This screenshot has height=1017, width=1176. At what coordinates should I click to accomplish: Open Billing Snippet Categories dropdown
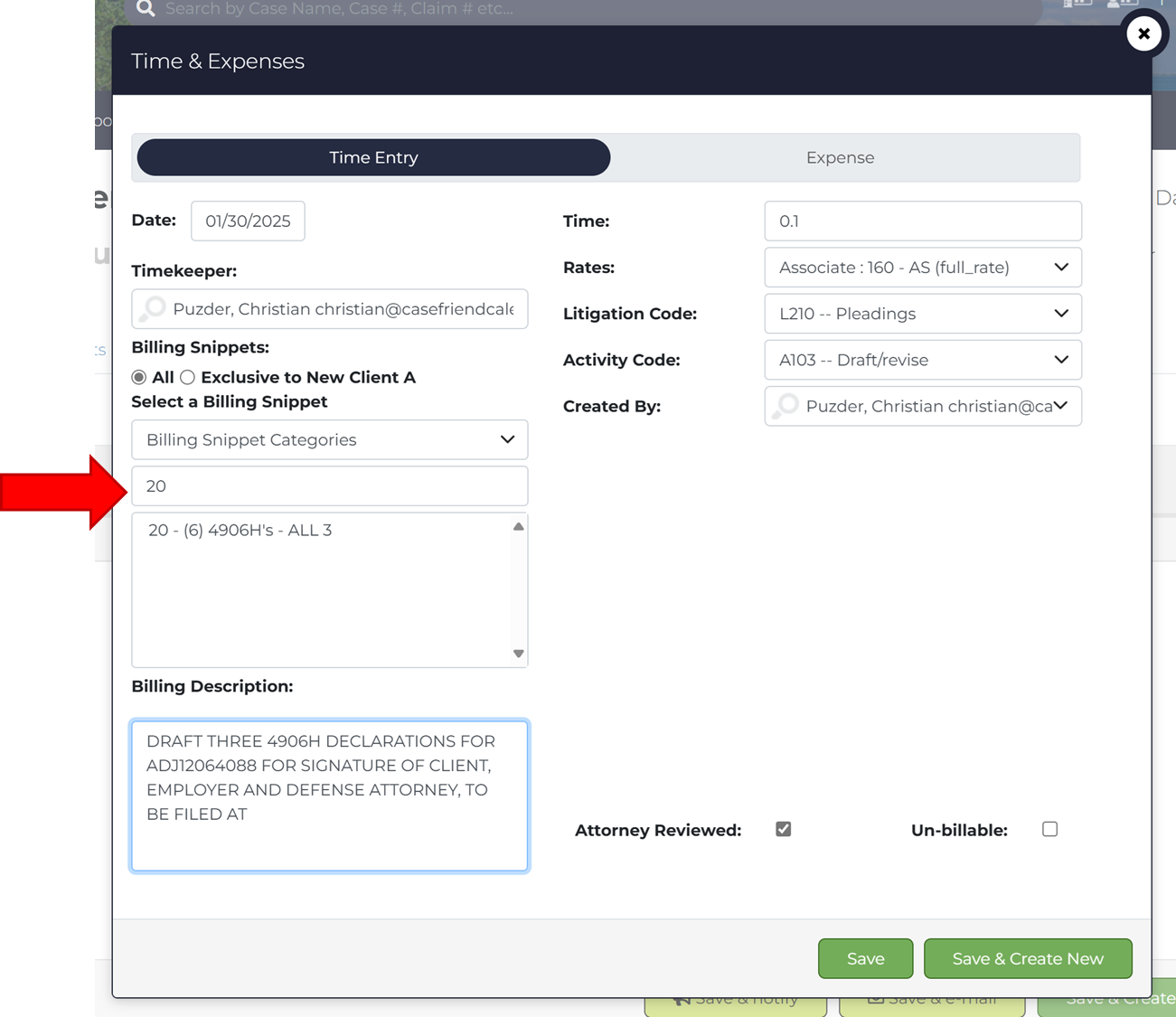329,440
